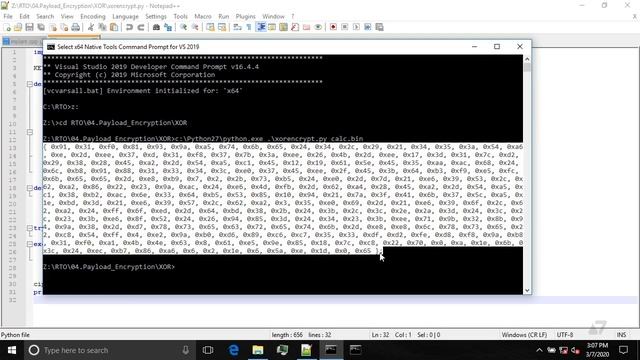Click the python.exe xorencrypt.py command line

(x=203, y=139)
